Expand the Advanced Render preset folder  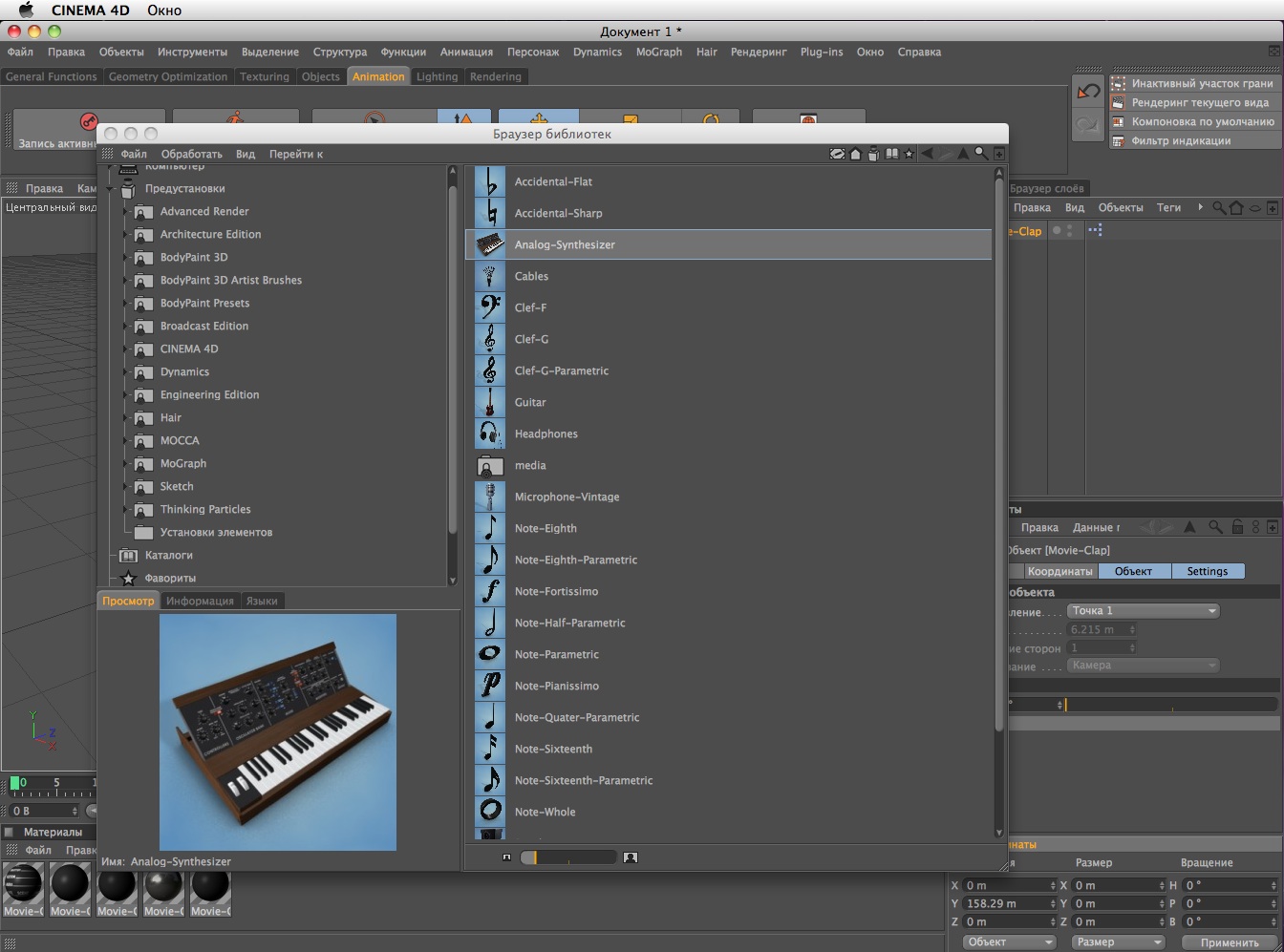[125, 211]
